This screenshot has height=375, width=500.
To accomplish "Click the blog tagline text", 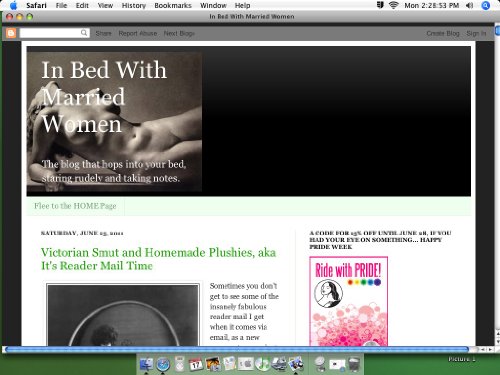I will [x=114, y=171].
